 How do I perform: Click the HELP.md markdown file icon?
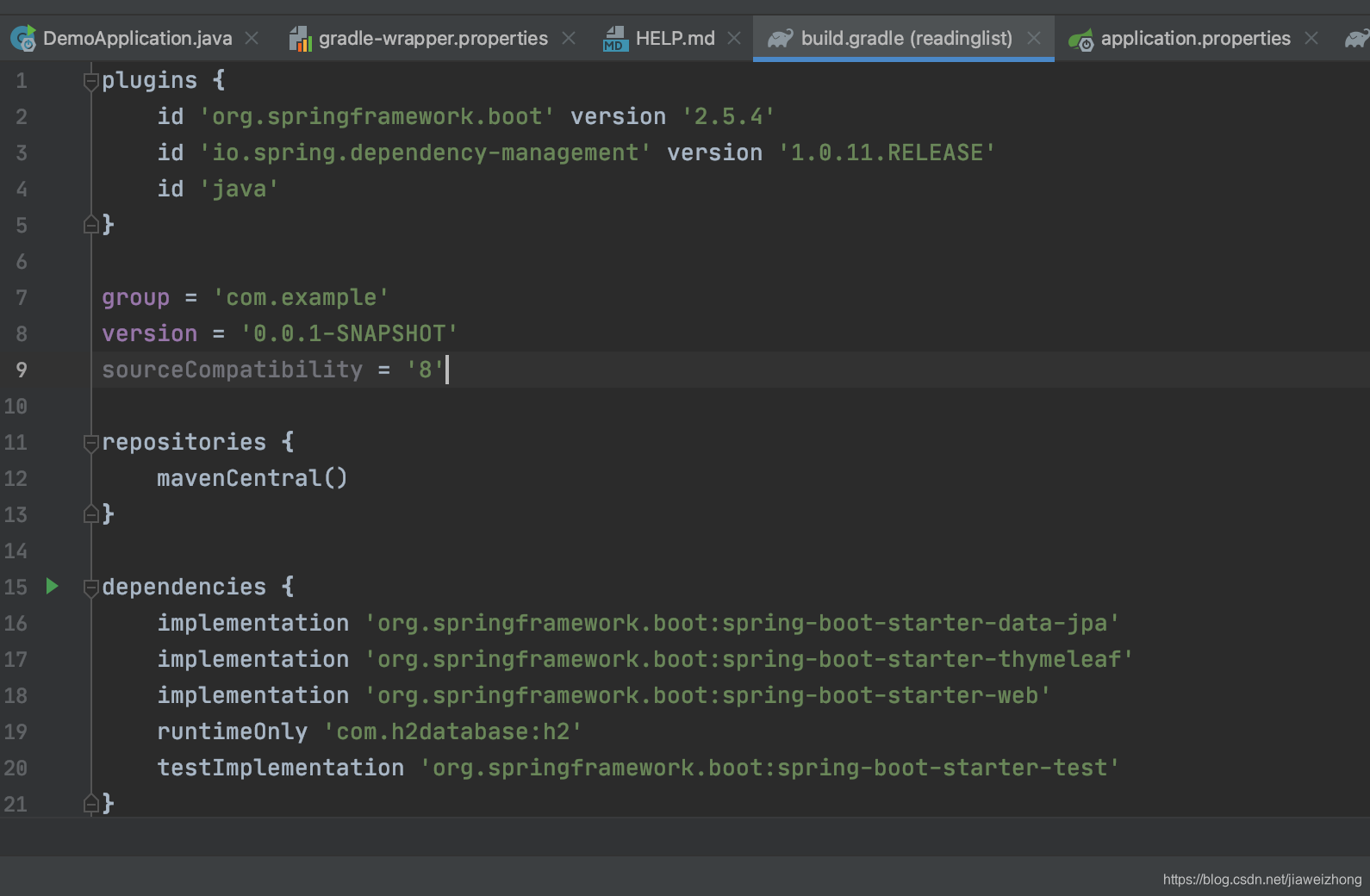click(x=615, y=39)
